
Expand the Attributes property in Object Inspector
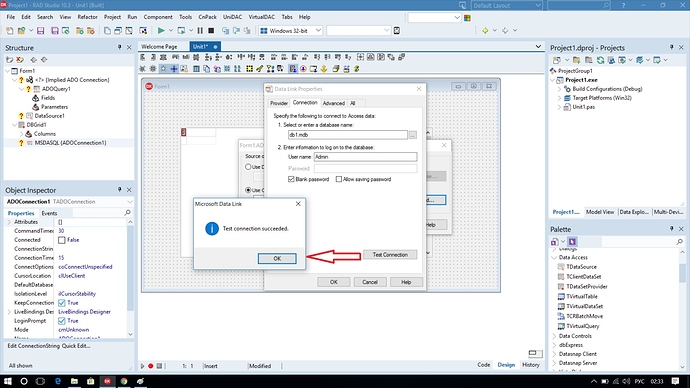click(9, 222)
